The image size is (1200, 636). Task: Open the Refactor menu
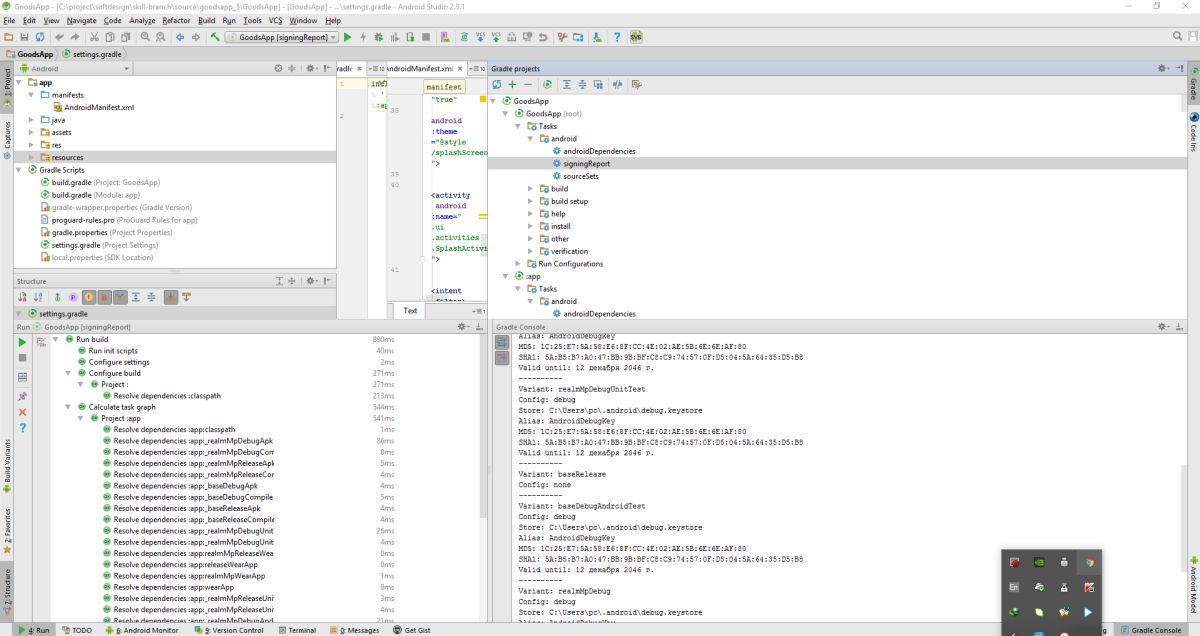coord(176,20)
